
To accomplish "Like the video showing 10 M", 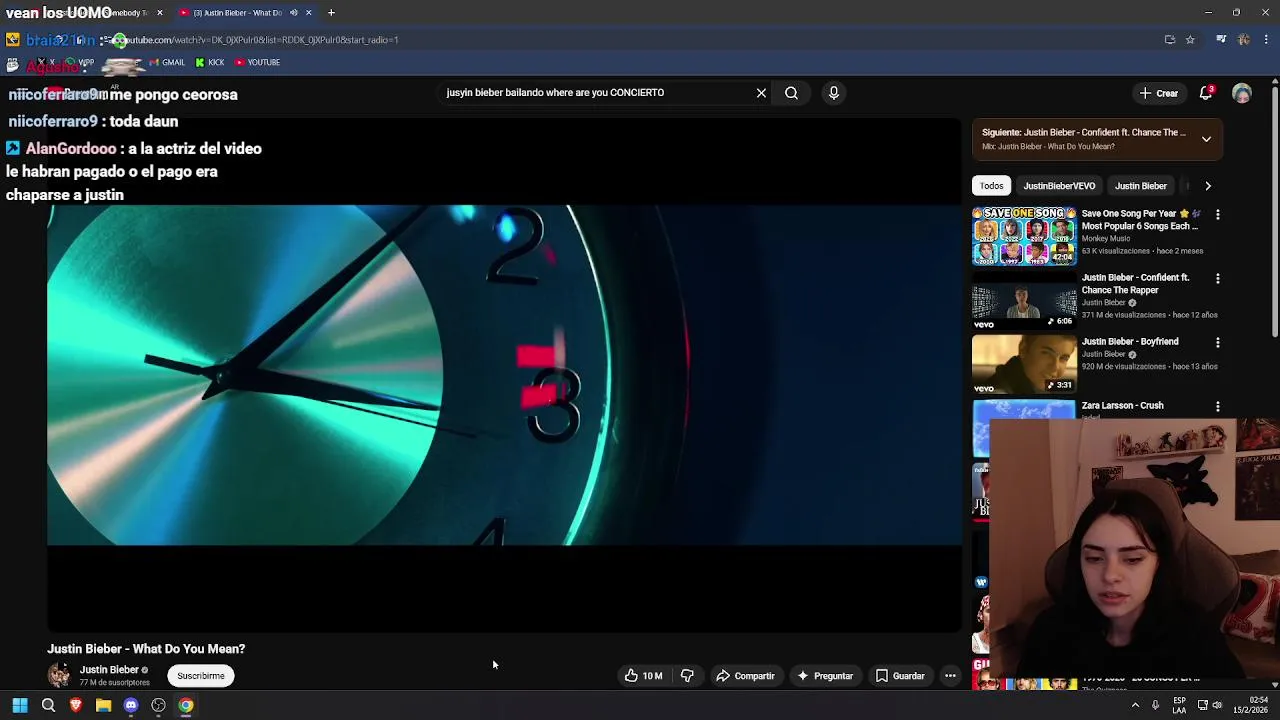I will (x=643, y=676).
